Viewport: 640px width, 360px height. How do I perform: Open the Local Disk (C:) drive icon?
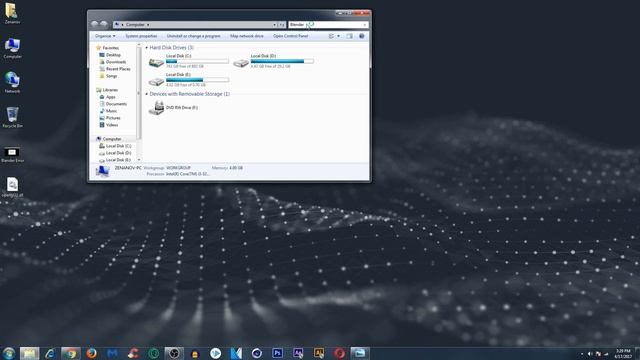(156, 62)
